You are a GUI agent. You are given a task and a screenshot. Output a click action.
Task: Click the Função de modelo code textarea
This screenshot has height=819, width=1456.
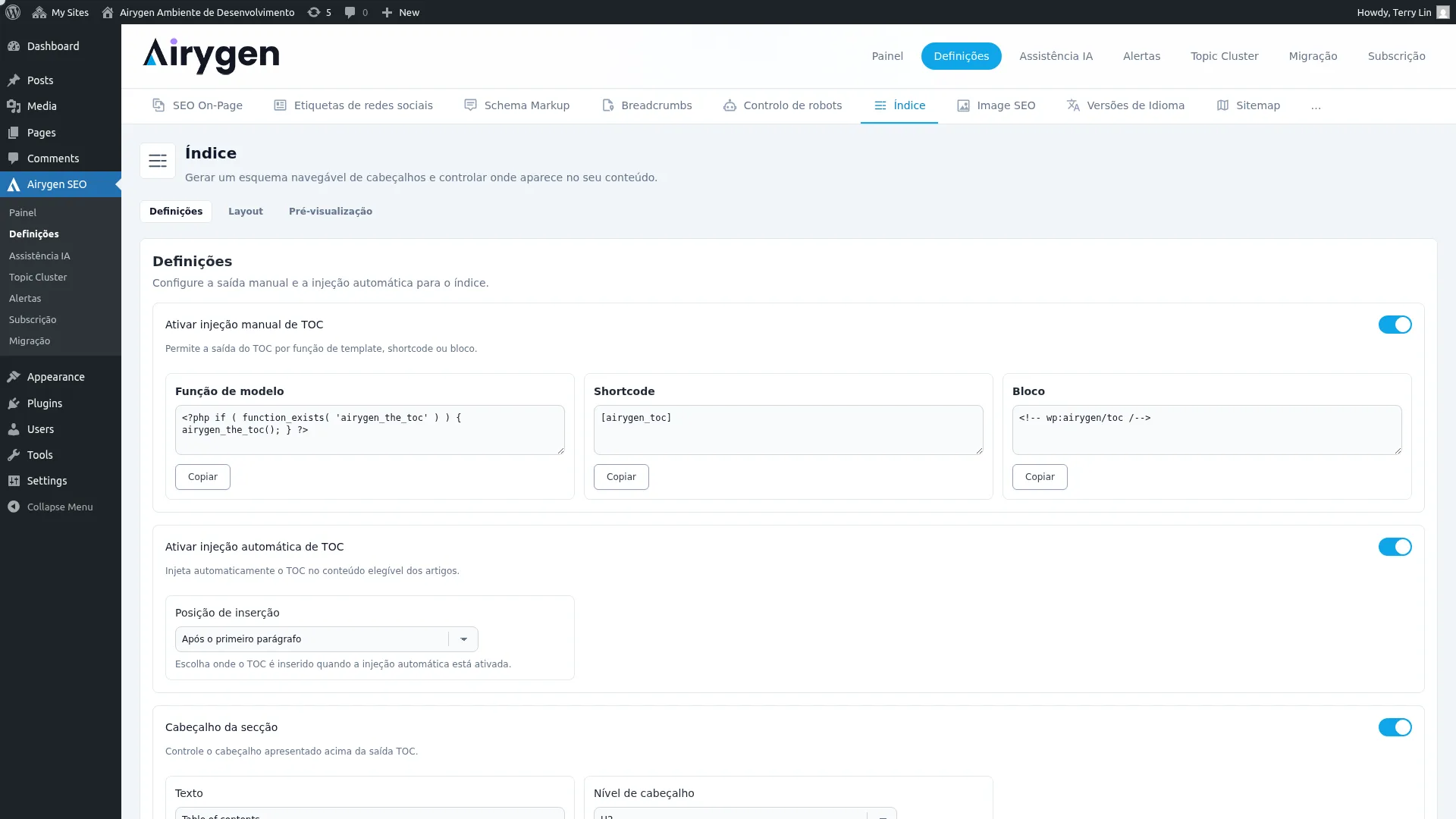point(370,430)
